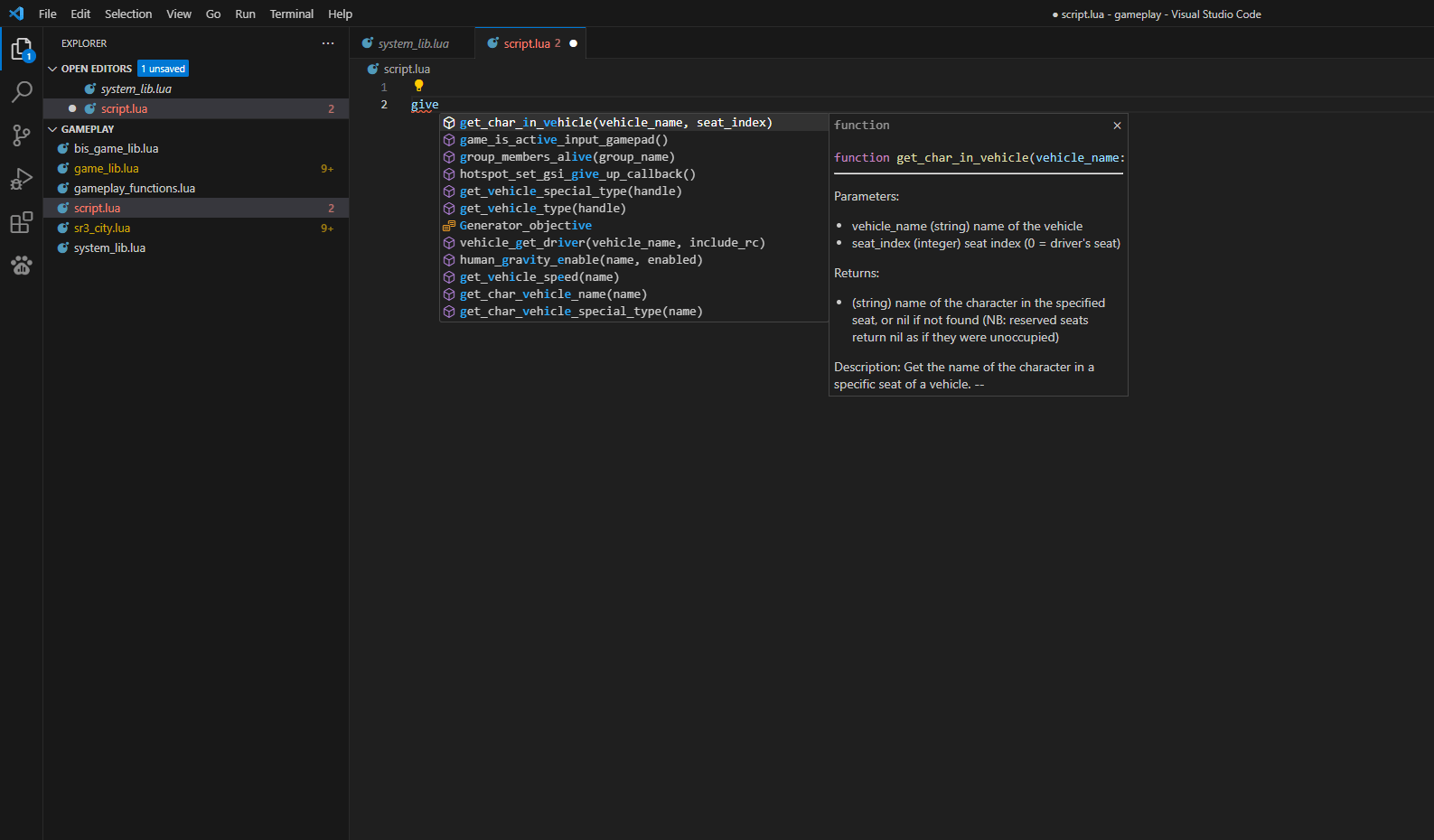This screenshot has height=840, width=1434.
Task: Select get_char_in_vehicle suggestion
Action: 634,123
